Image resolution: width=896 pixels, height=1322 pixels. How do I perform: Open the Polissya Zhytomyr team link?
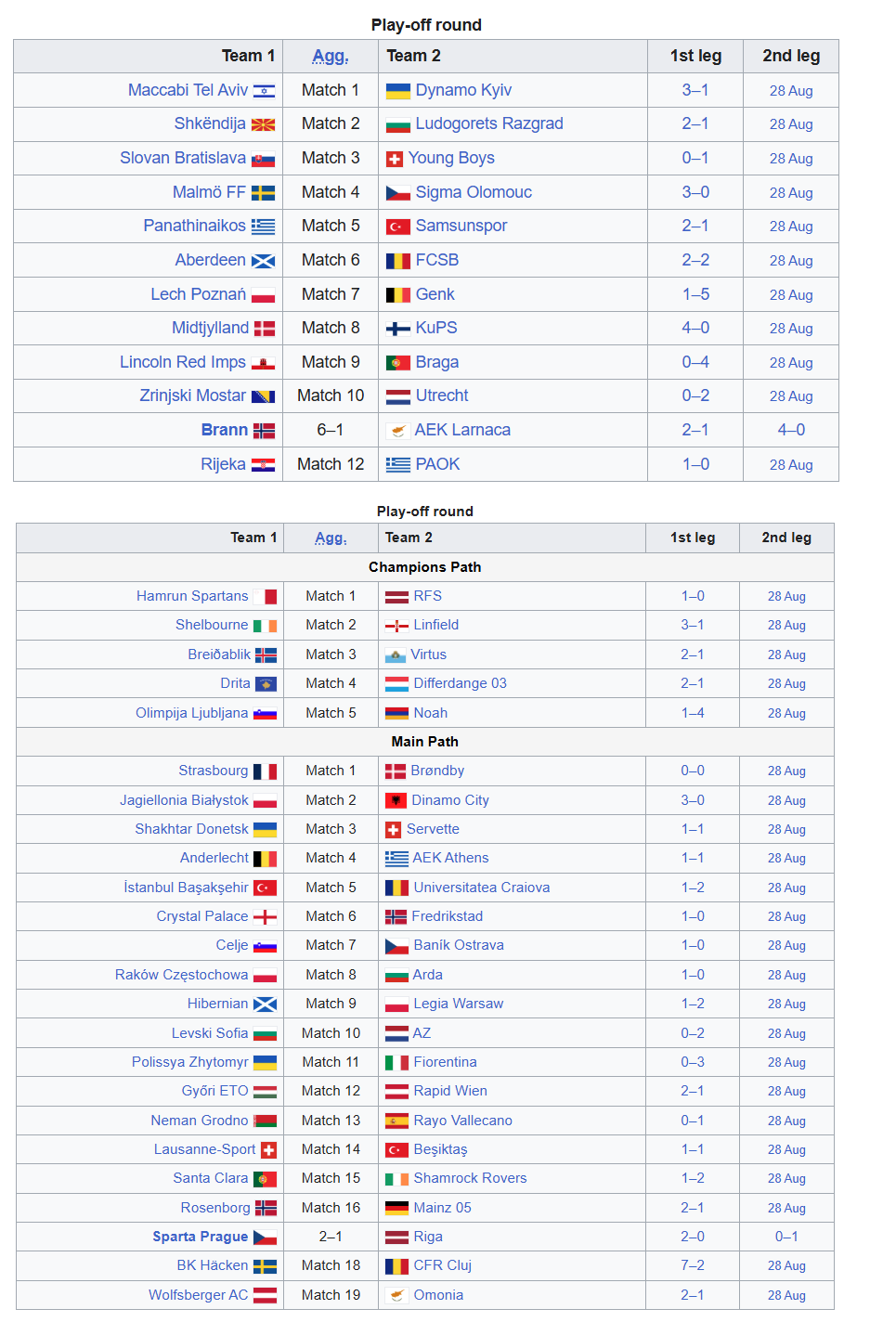point(190,1063)
